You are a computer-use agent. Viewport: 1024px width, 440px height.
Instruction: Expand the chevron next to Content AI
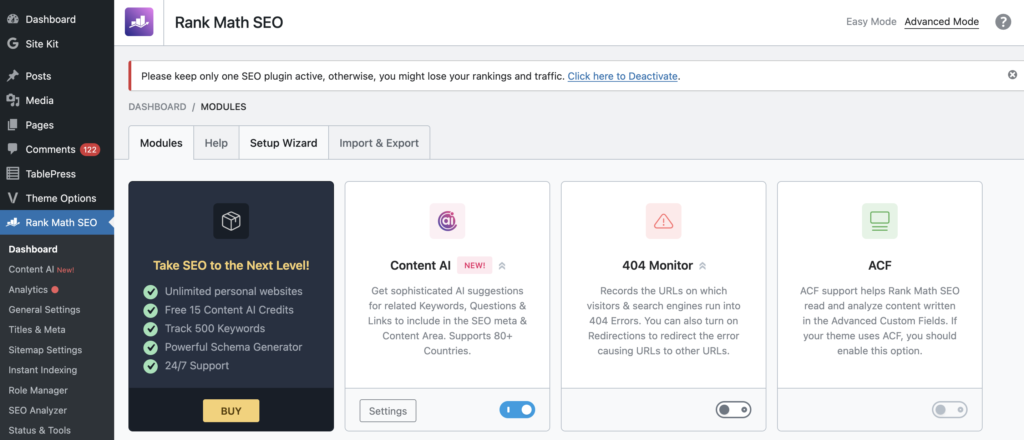(x=502, y=266)
